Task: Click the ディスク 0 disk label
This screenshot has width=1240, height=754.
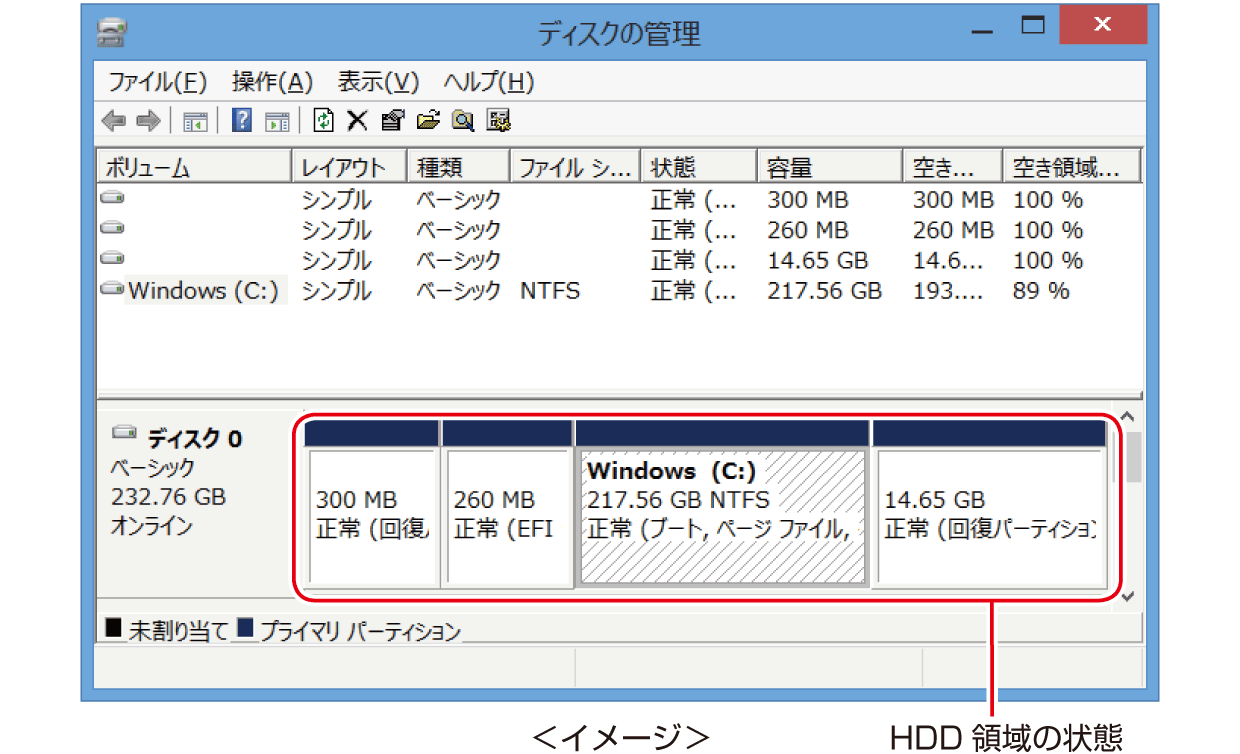Action: [x=194, y=438]
